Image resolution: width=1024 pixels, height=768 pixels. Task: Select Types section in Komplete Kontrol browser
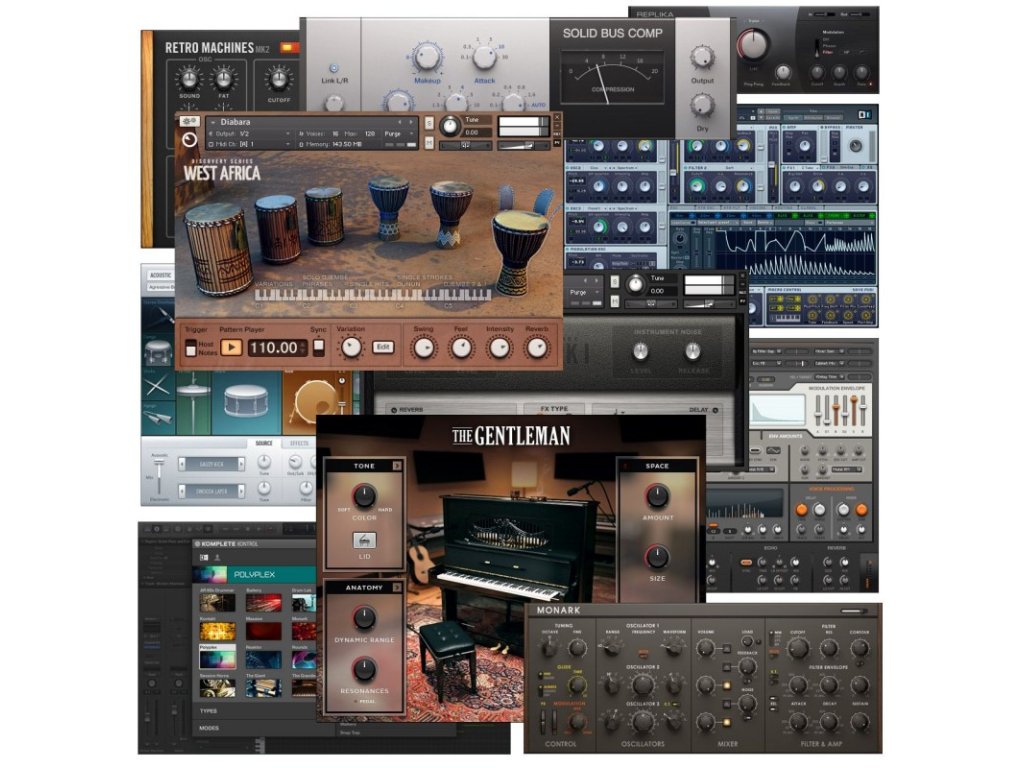(x=210, y=711)
